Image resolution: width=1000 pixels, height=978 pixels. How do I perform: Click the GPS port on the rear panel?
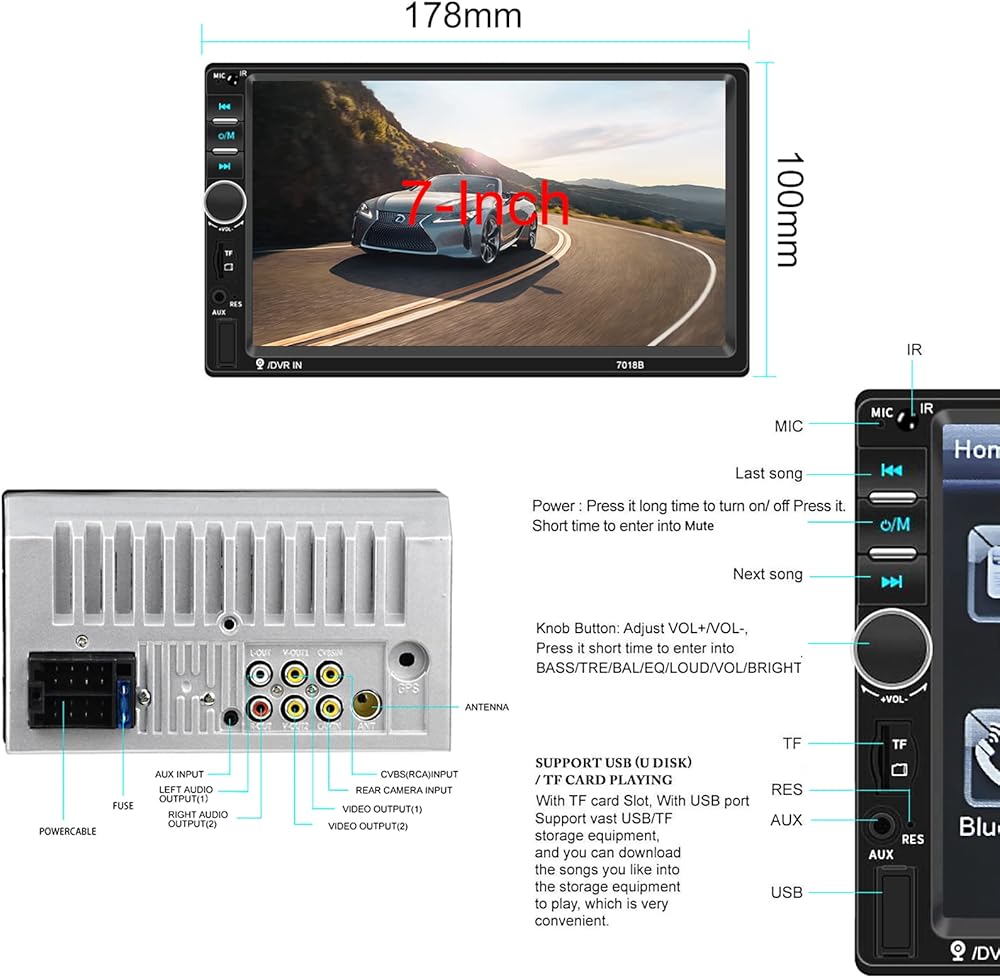pyautogui.click(x=406, y=662)
